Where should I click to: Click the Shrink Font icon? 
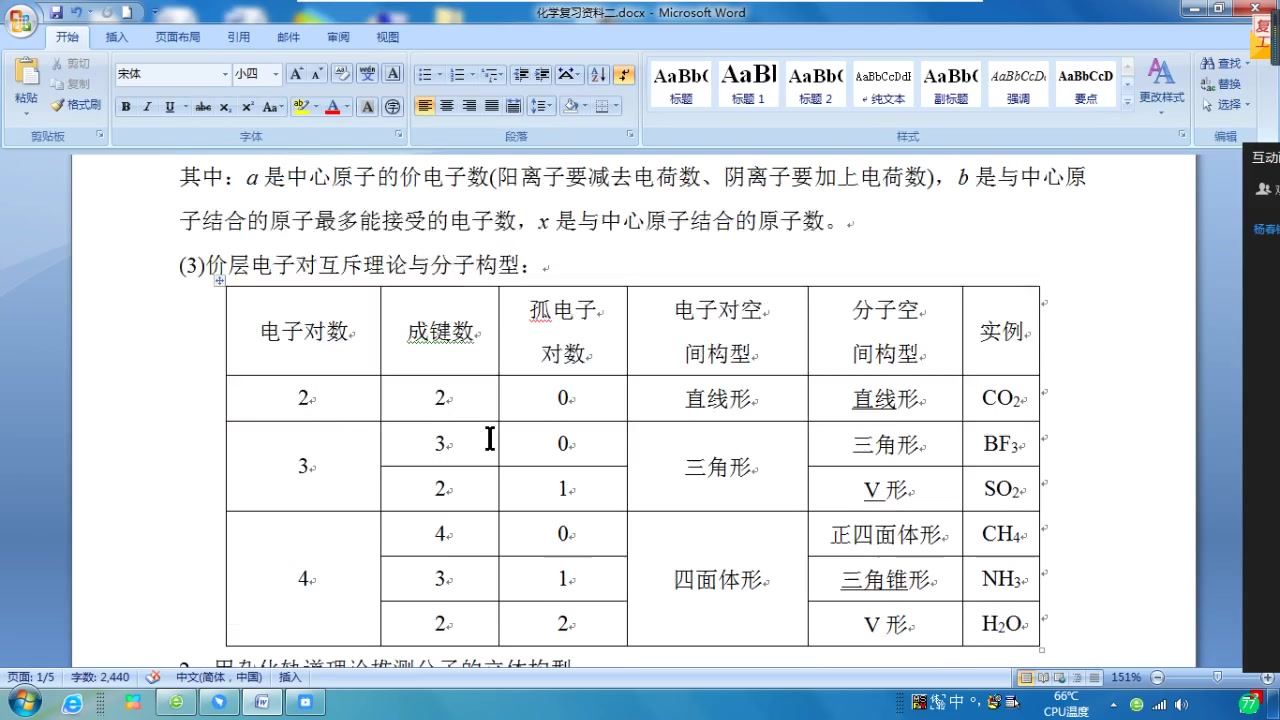click(x=317, y=74)
